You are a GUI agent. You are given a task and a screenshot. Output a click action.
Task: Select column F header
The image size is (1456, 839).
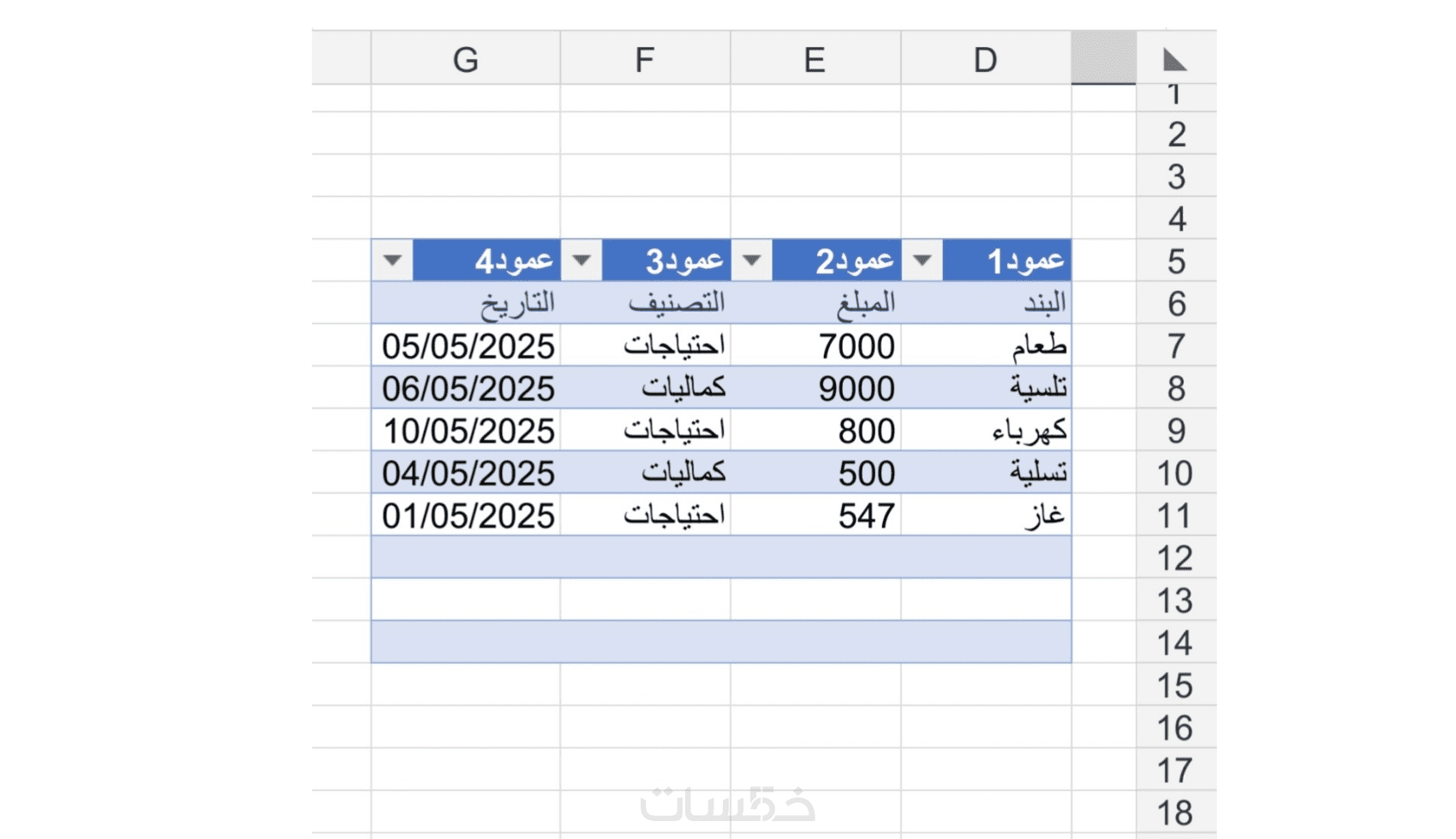[644, 60]
